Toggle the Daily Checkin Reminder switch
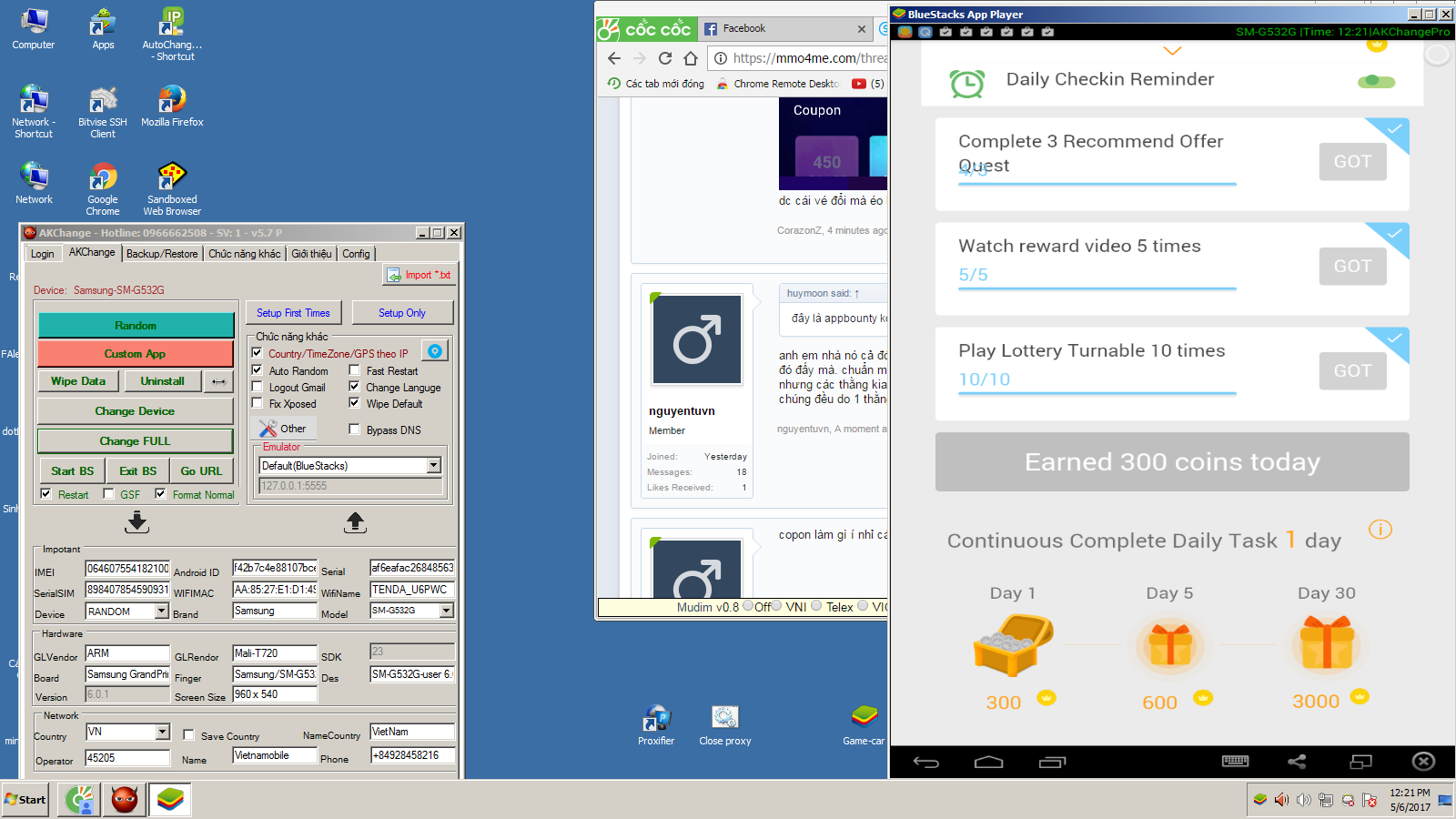 1375,82
